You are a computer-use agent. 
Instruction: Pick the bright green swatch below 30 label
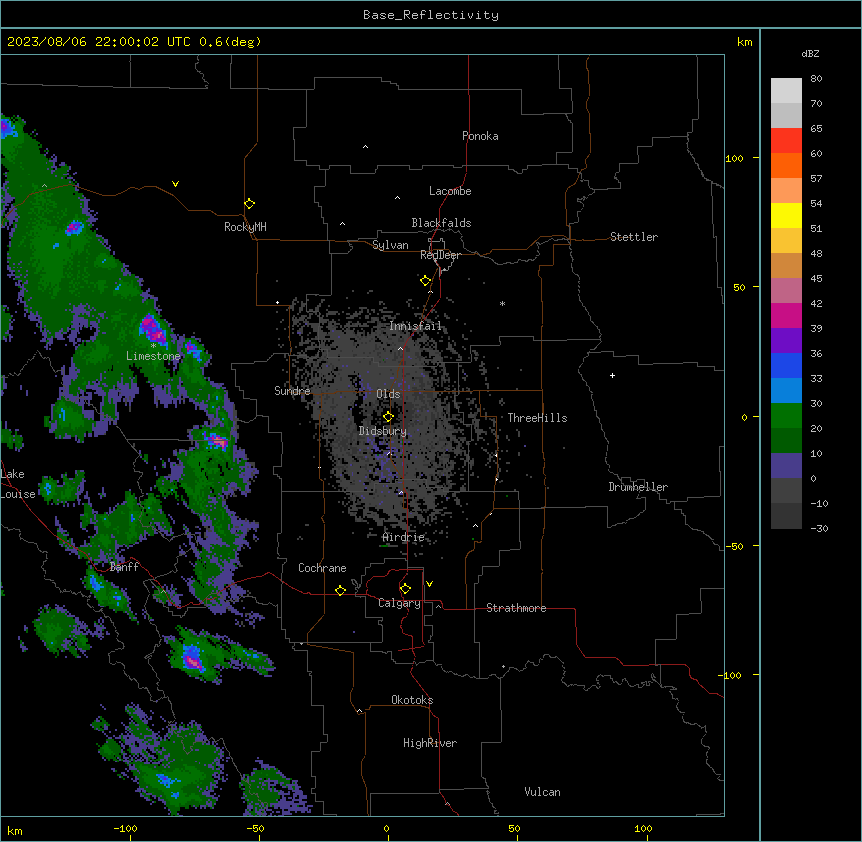(x=786, y=416)
